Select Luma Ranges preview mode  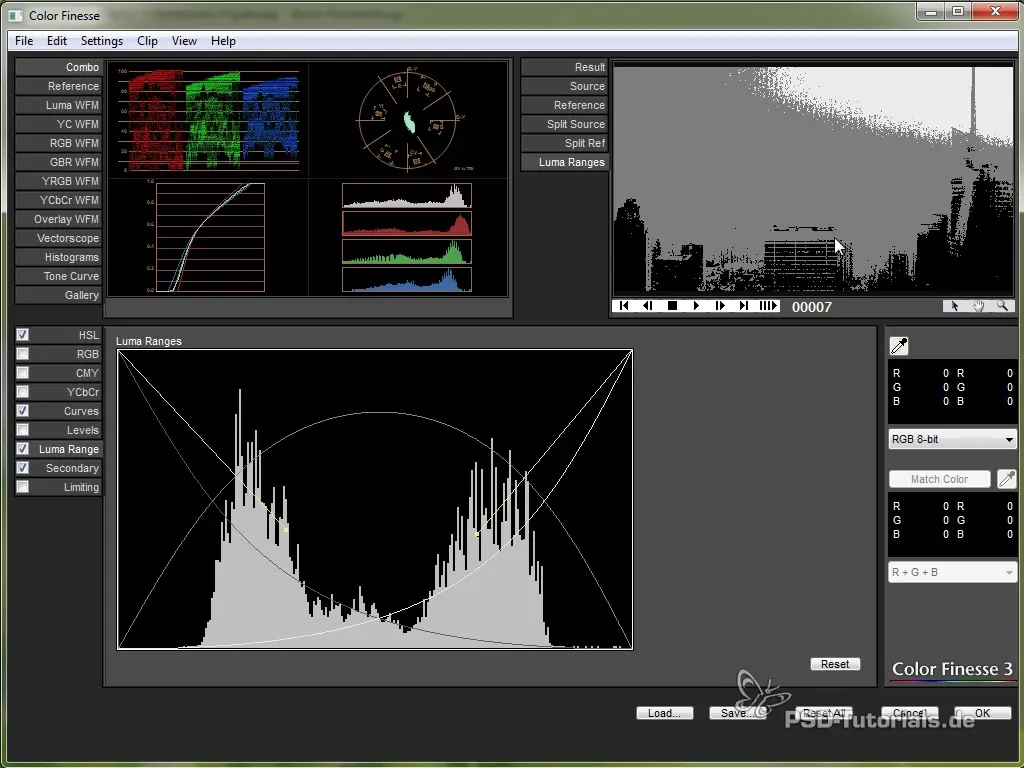[565, 162]
